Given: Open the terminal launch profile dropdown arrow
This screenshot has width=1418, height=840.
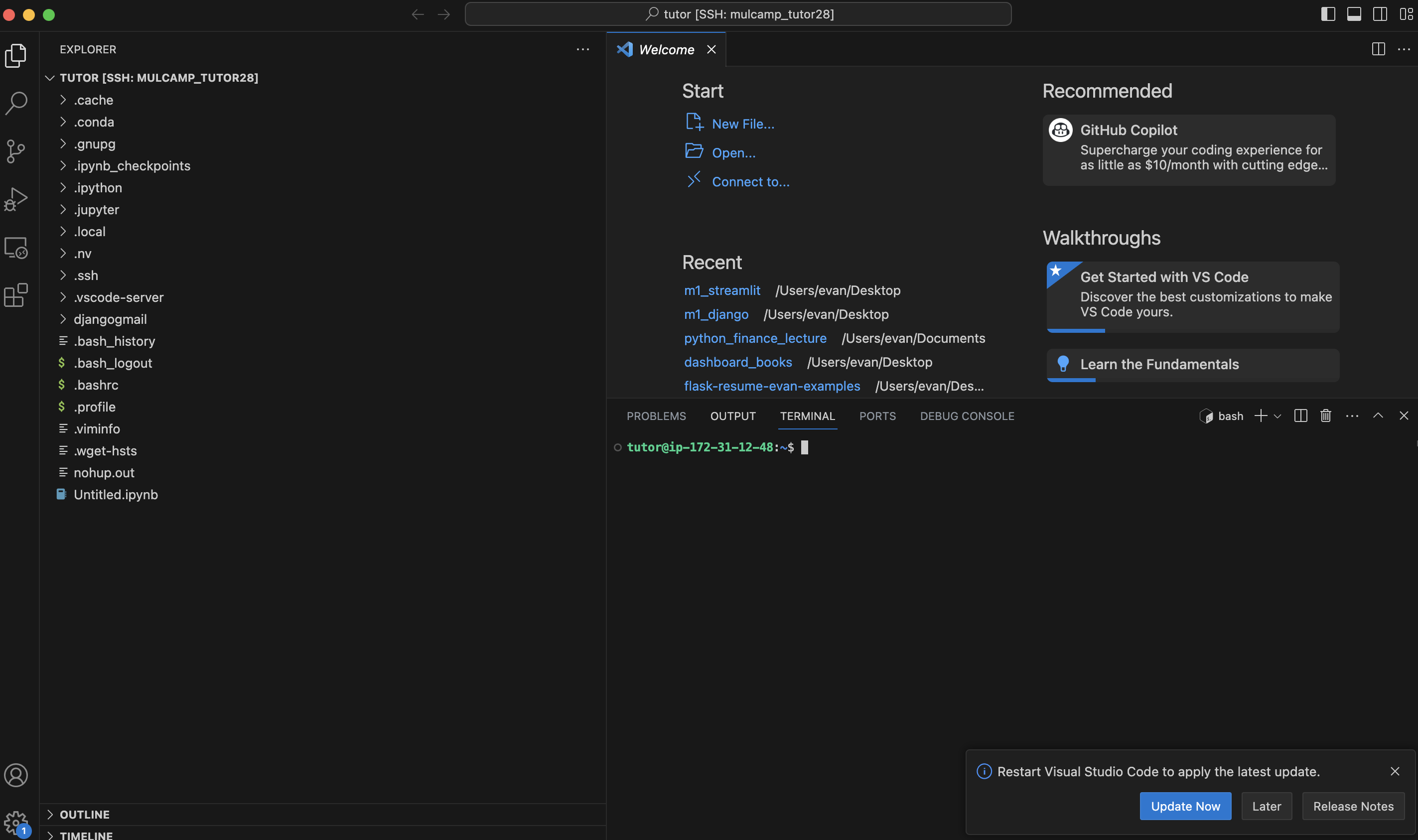Looking at the screenshot, I should tap(1277, 416).
